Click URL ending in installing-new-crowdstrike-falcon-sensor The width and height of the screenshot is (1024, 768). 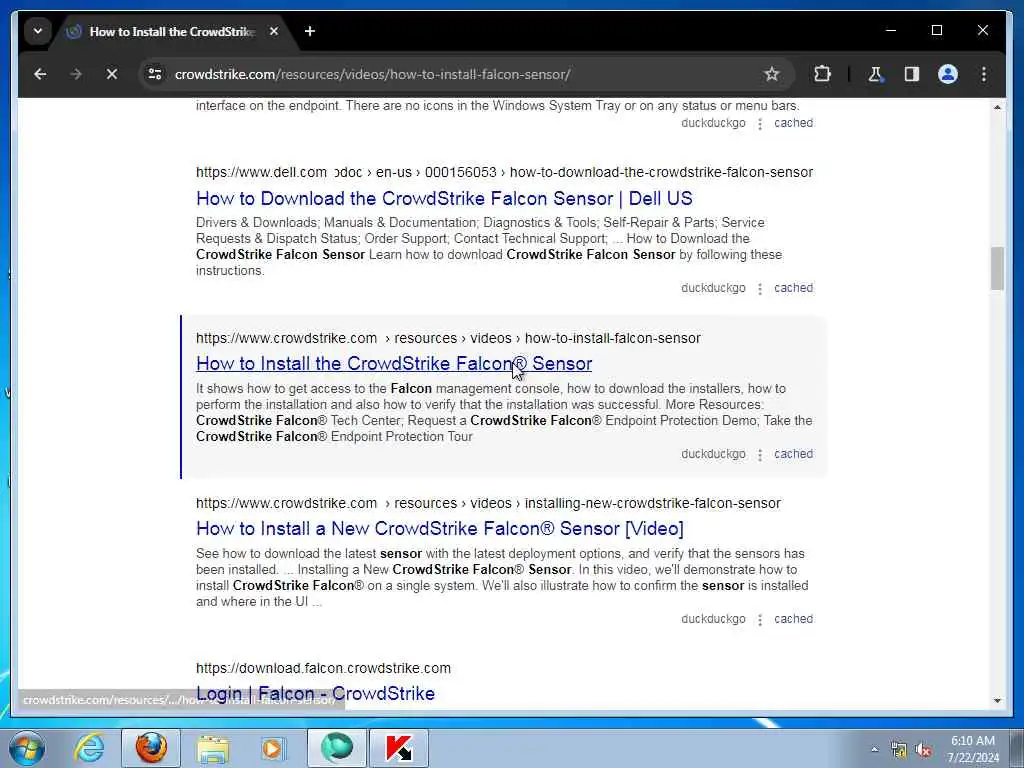(488, 504)
